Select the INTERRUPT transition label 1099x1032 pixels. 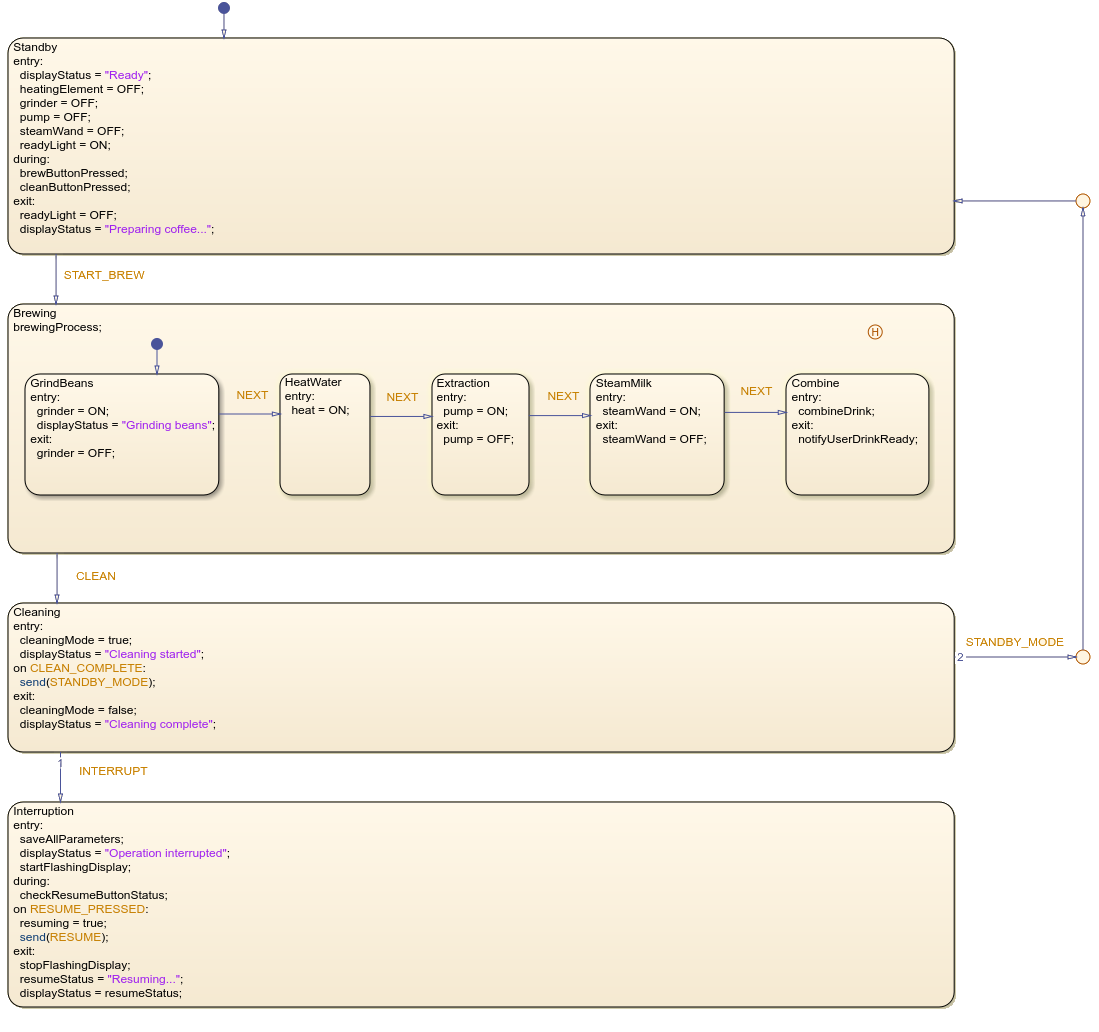113,771
